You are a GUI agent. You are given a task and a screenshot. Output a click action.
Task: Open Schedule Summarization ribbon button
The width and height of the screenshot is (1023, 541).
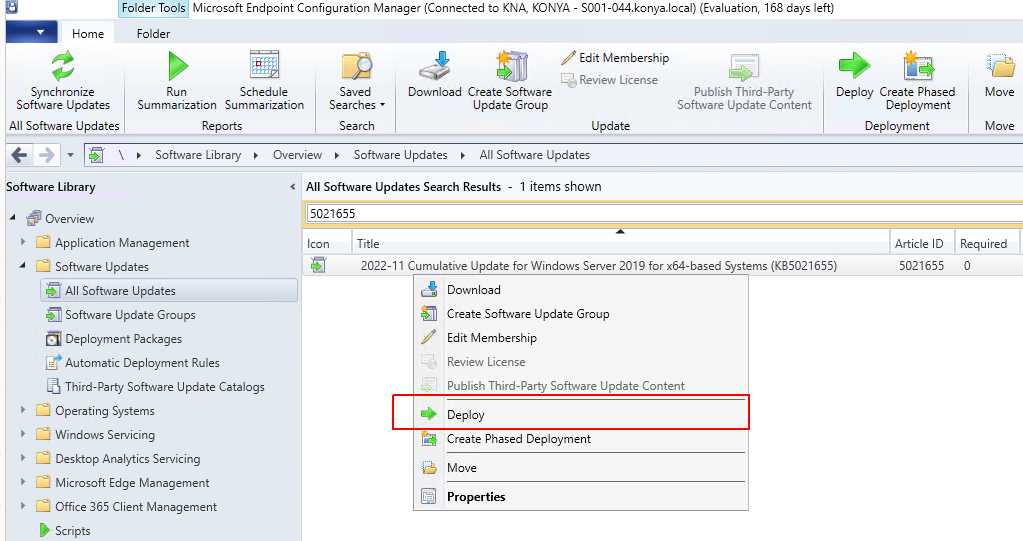(x=264, y=80)
